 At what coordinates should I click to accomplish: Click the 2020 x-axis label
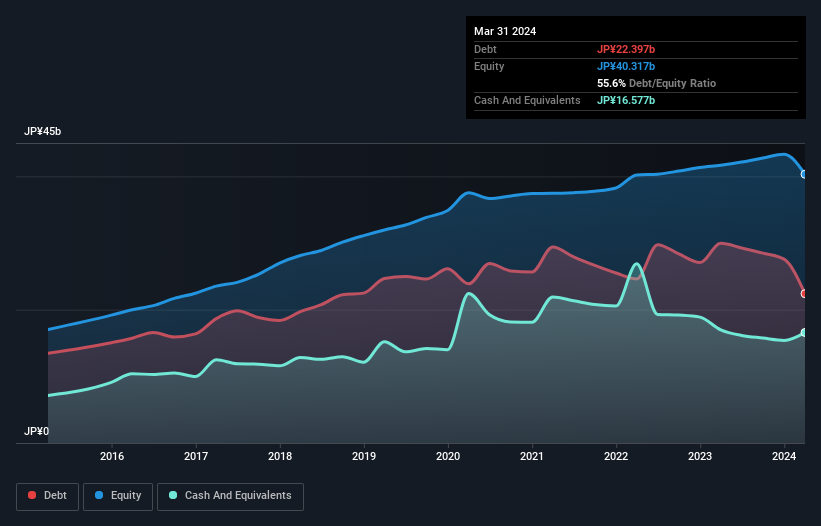pos(448,456)
